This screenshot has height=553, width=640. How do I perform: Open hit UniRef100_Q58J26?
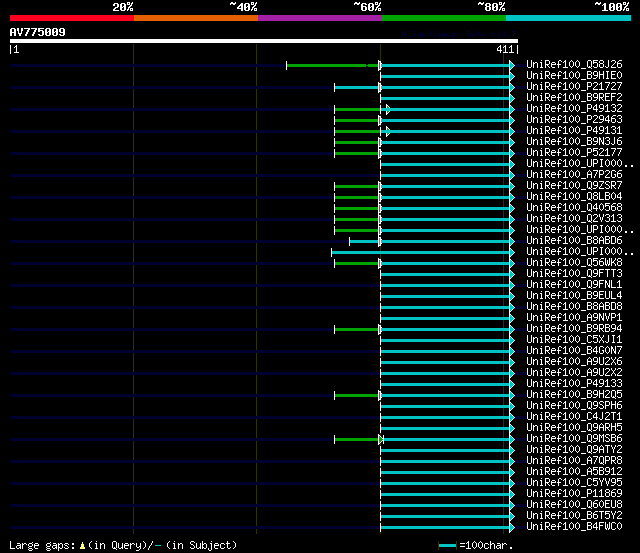tap(574, 64)
